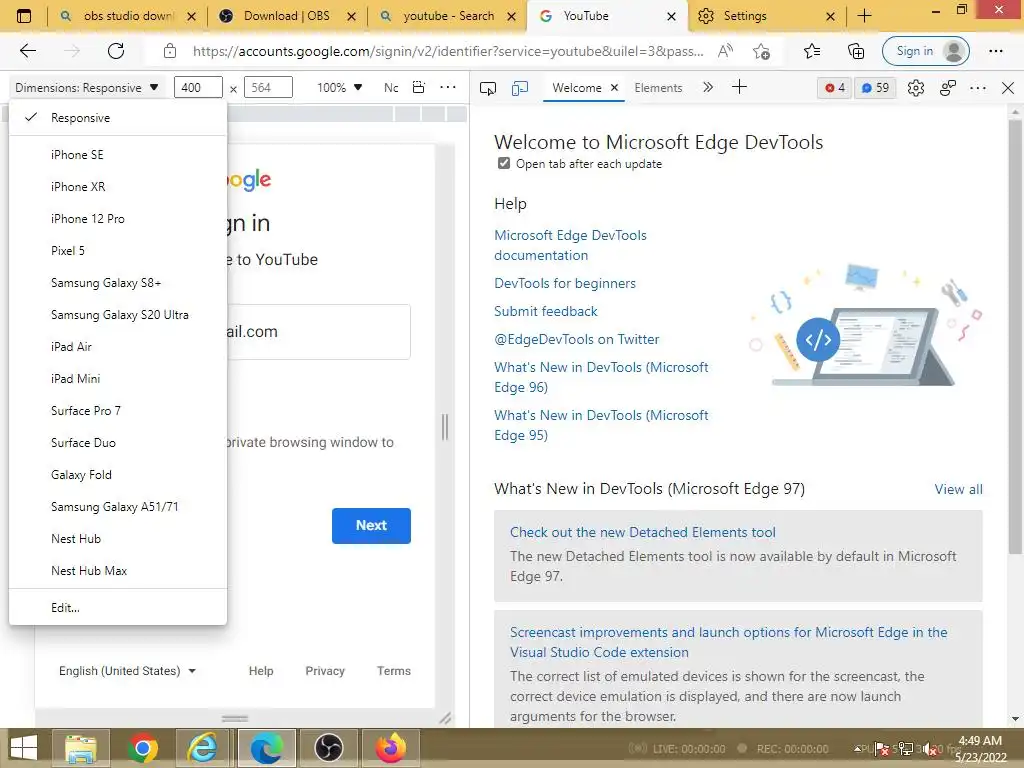Click the site lock icon in address bar
The width and height of the screenshot is (1024, 768).
point(170,51)
